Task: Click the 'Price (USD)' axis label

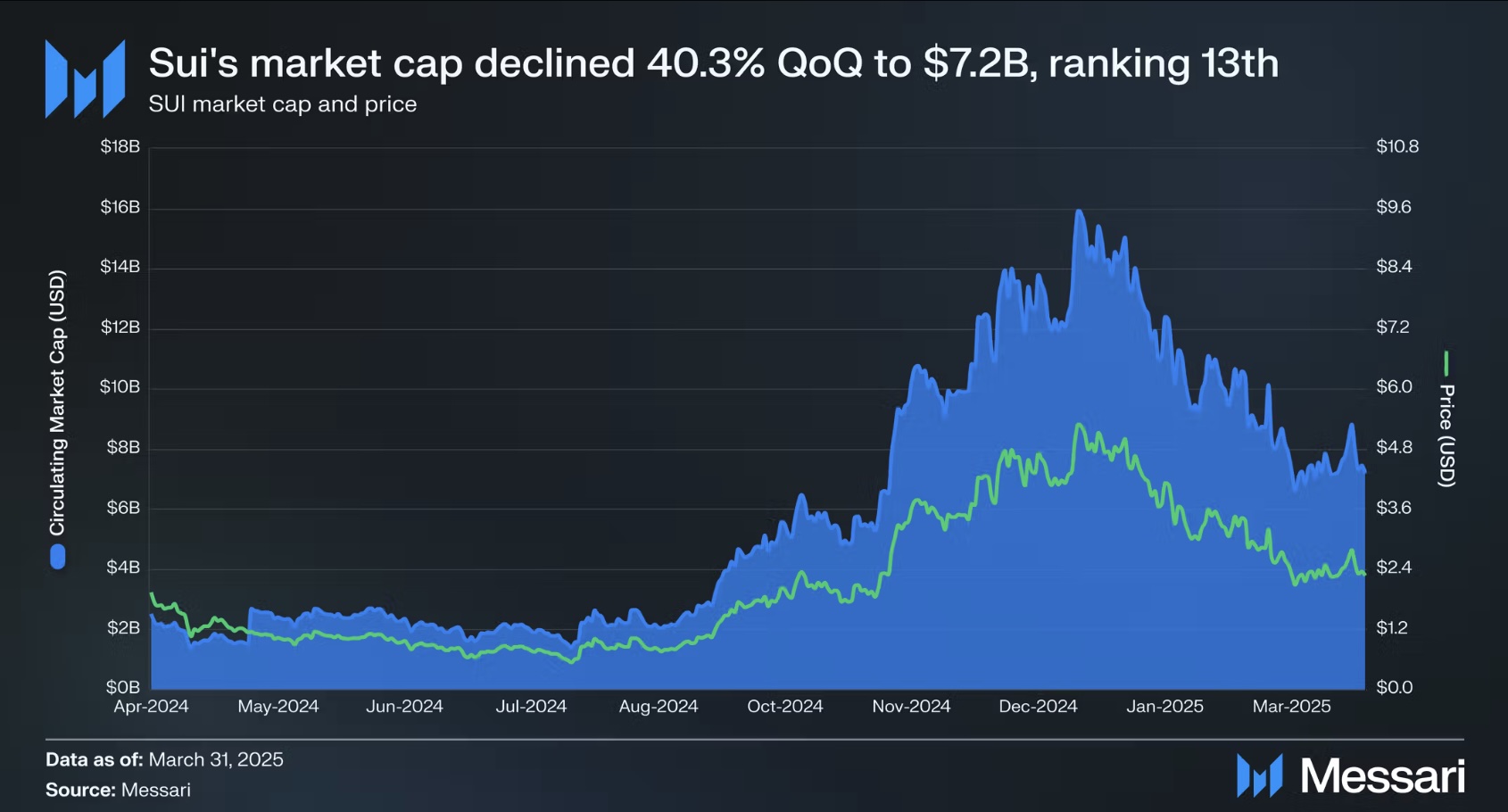Action: 1446,435
